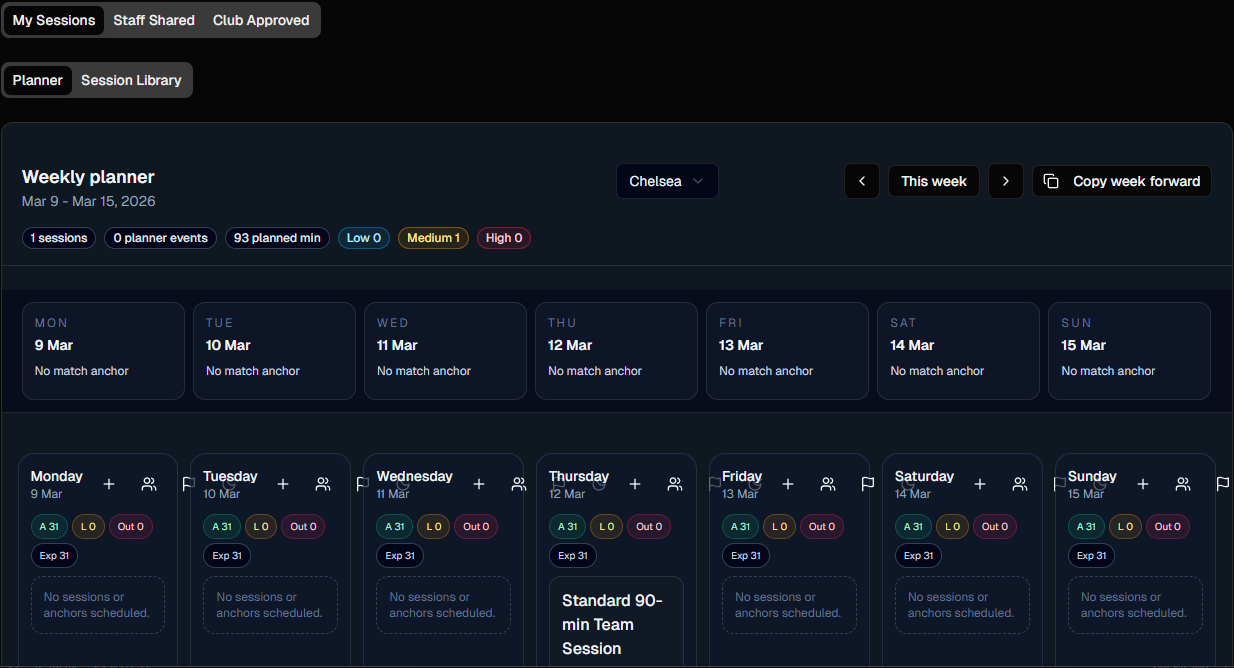This screenshot has width=1234, height=668.
Task: Open the Chelsea team dropdown
Action: (667, 181)
